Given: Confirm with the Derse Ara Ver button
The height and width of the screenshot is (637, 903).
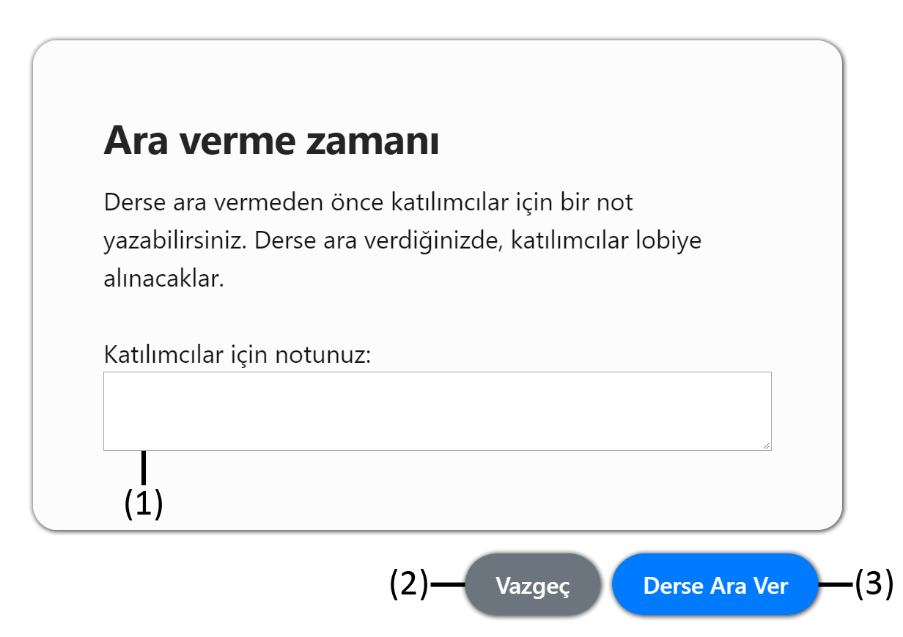Looking at the screenshot, I should tap(715, 585).
